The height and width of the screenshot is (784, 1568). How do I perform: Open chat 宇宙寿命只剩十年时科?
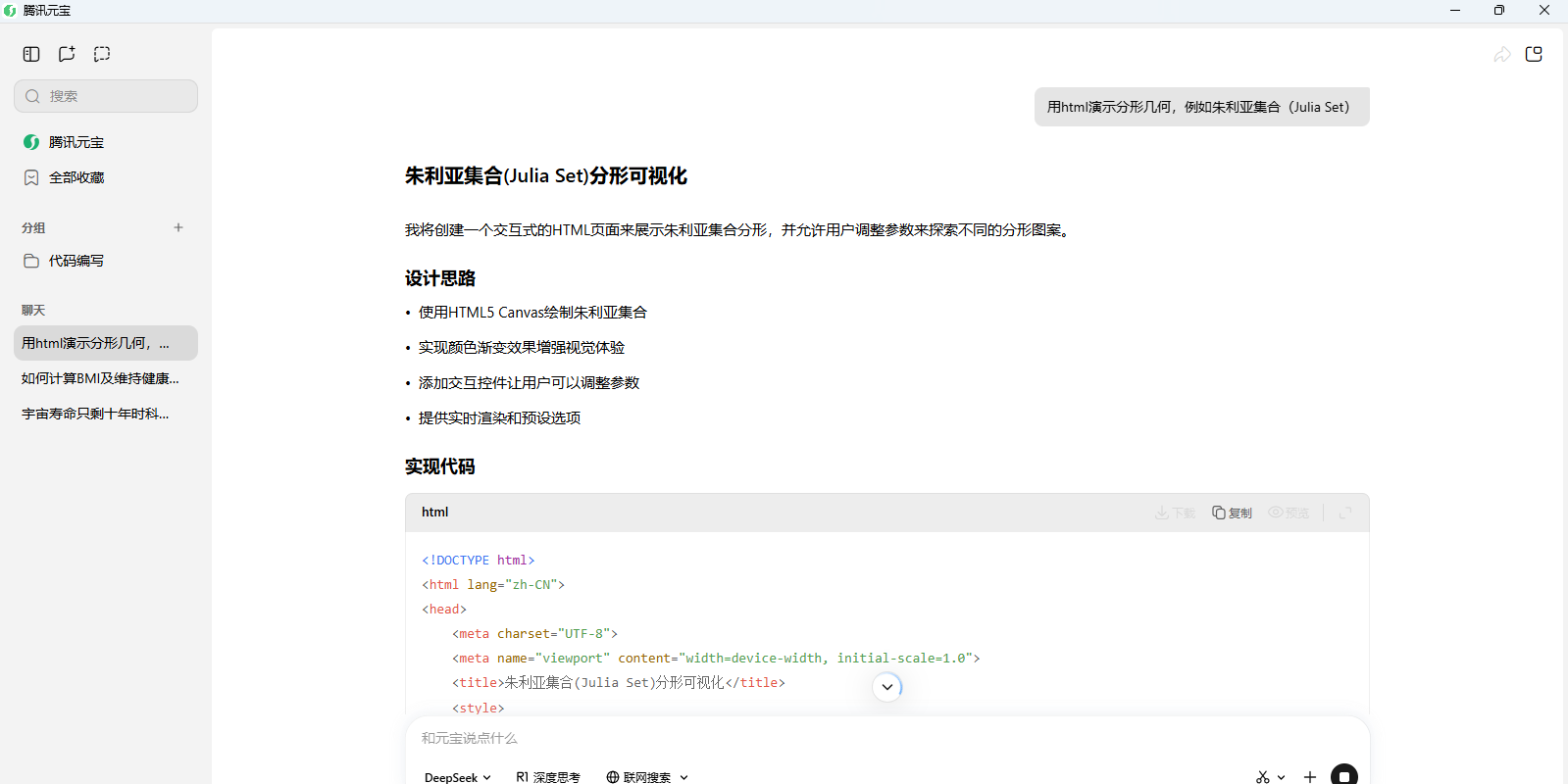coord(95,414)
